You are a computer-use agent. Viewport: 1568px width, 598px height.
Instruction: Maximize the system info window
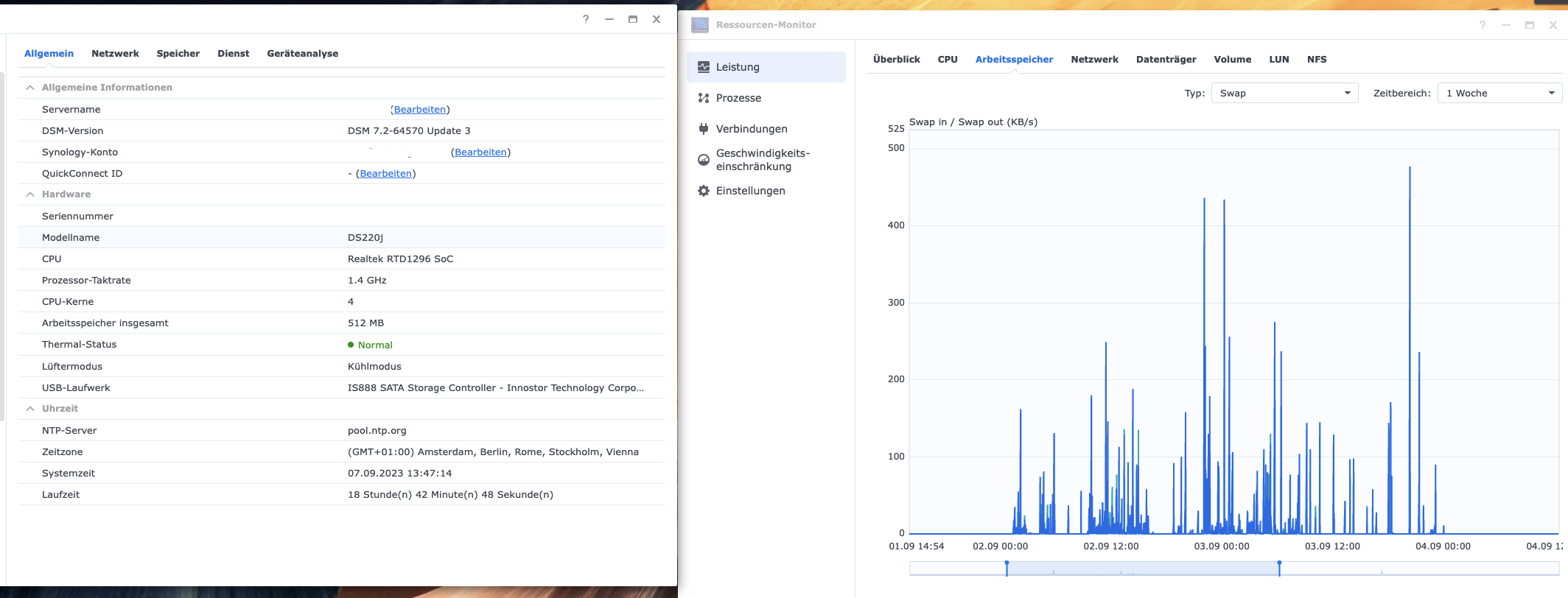coord(633,19)
